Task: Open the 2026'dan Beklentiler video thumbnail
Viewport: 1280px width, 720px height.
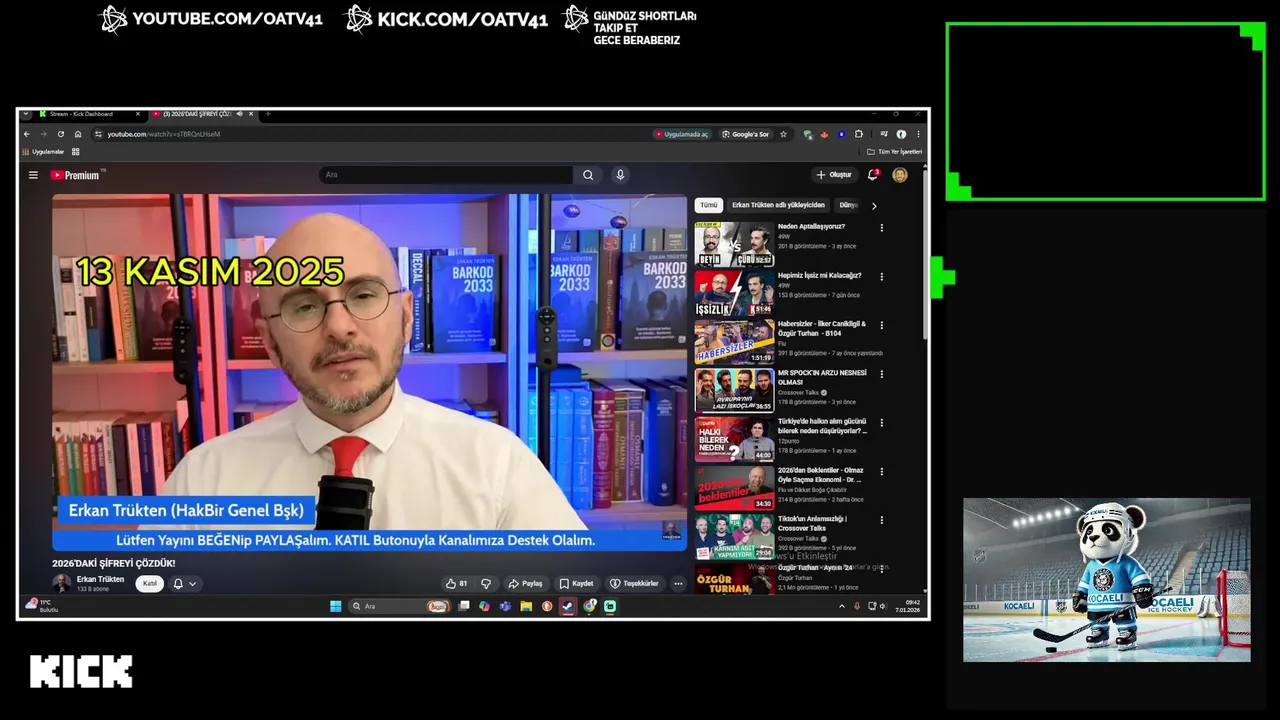Action: 734,488
